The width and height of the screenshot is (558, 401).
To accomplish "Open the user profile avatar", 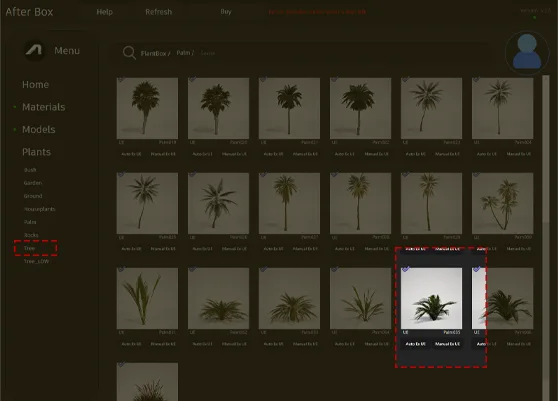I will pyautogui.click(x=527, y=53).
